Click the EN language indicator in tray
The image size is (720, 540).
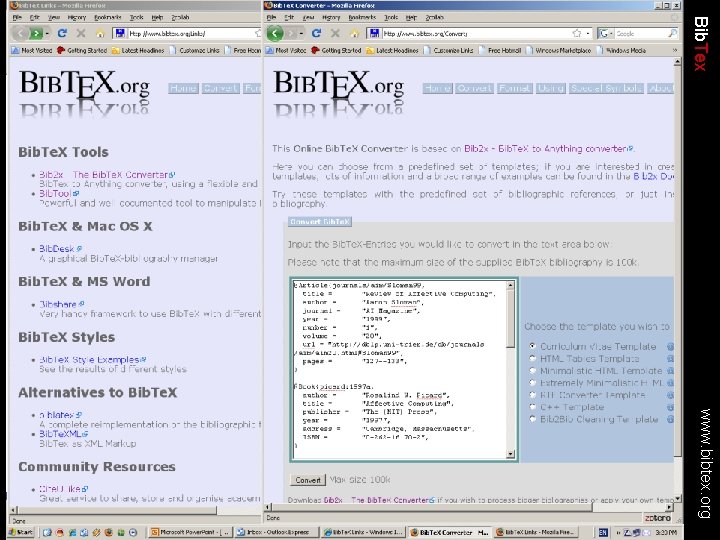pyautogui.click(x=603, y=532)
